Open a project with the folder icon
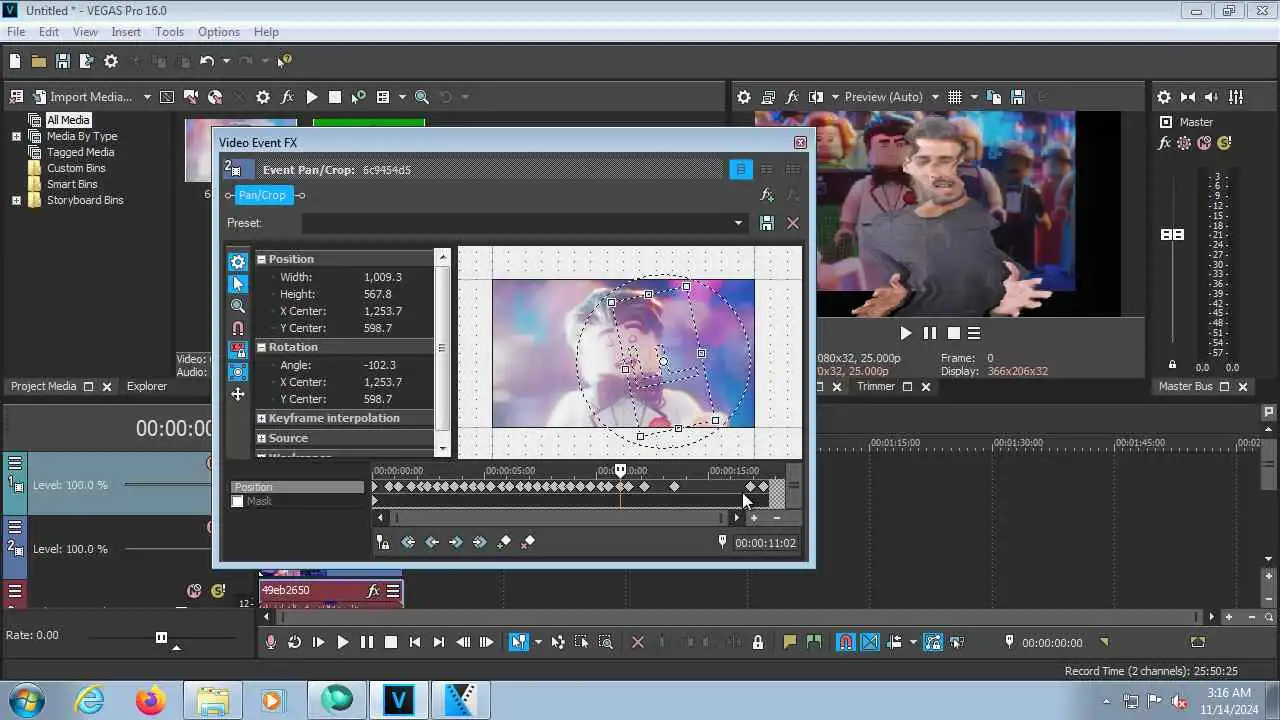Viewport: 1280px width, 720px height. pyautogui.click(x=38, y=61)
